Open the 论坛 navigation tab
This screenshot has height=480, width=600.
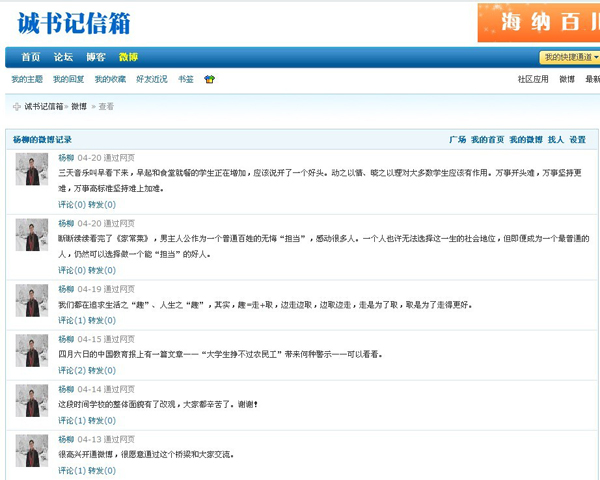(x=63, y=57)
